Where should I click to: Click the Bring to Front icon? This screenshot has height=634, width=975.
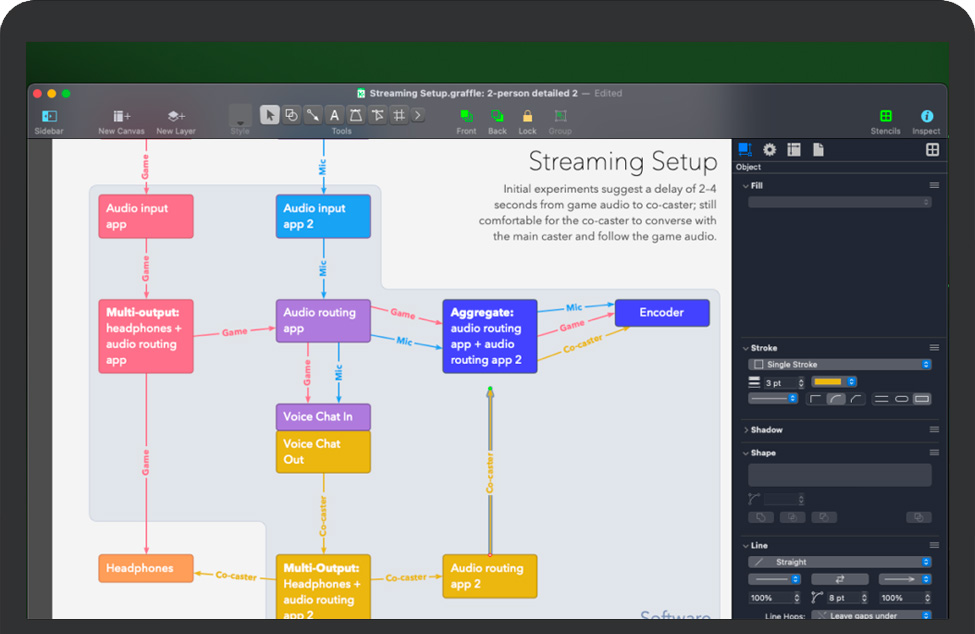(x=466, y=116)
